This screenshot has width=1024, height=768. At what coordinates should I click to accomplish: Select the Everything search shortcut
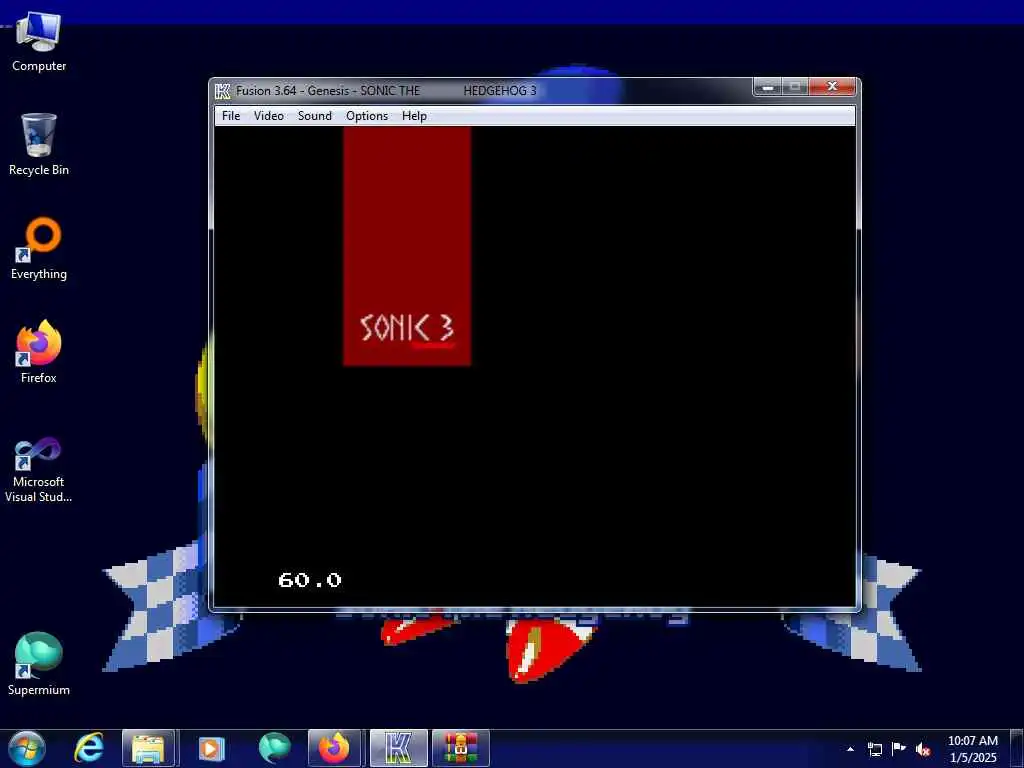[x=39, y=249]
